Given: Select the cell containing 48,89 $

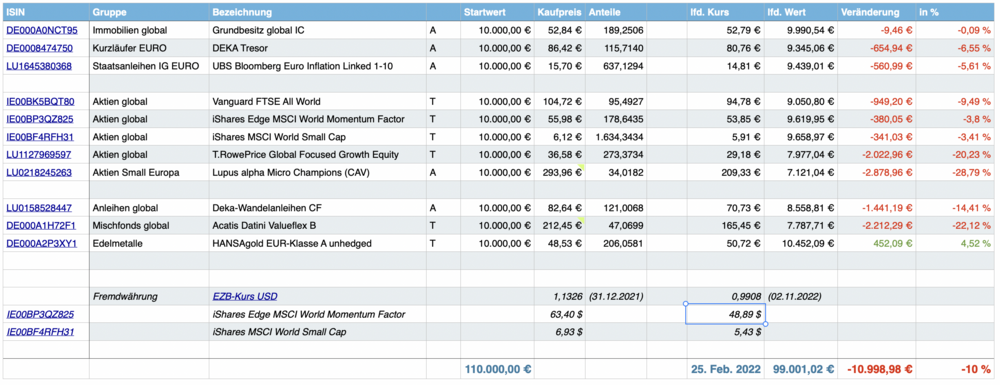Looking at the screenshot, I should [725, 314].
